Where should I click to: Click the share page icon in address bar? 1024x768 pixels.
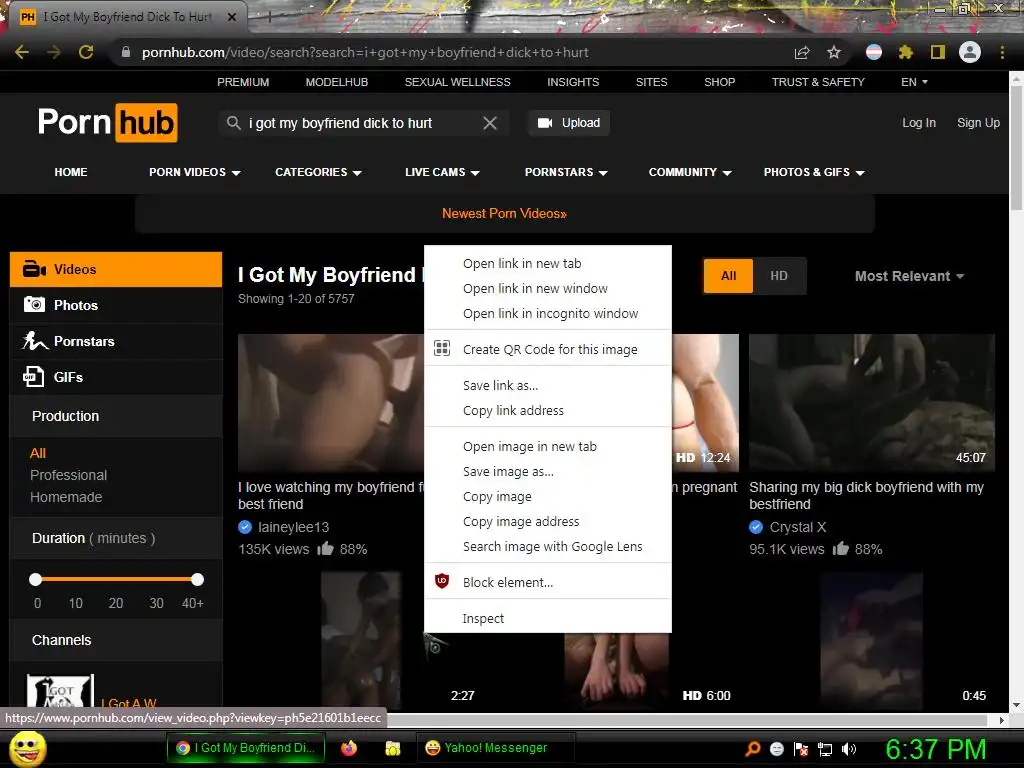[802, 52]
